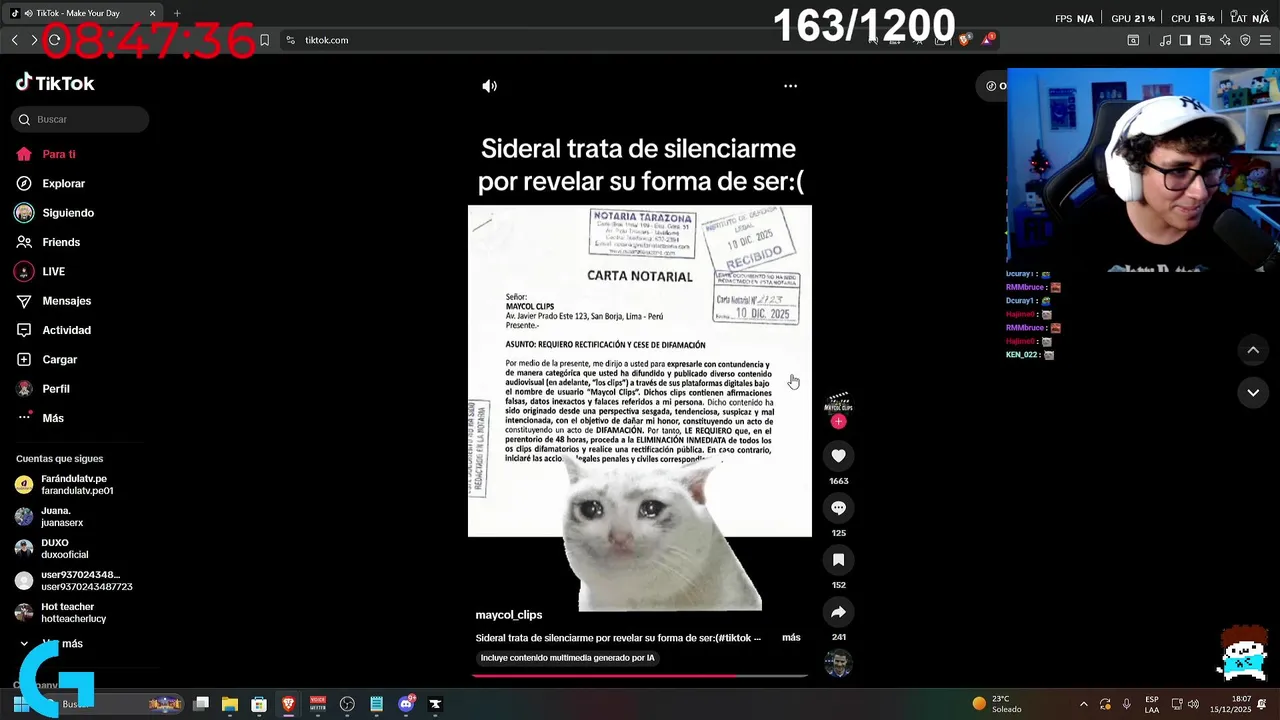The width and height of the screenshot is (1280, 720).
Task: Open the Explorar page
Action: (50, 183)
